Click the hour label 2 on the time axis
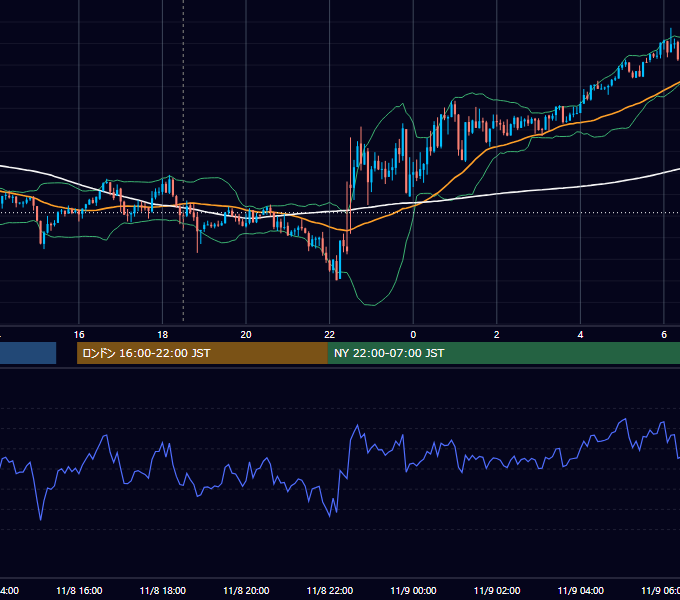The image size is (680, 600). pyautogui.click(x=497, y=335)
